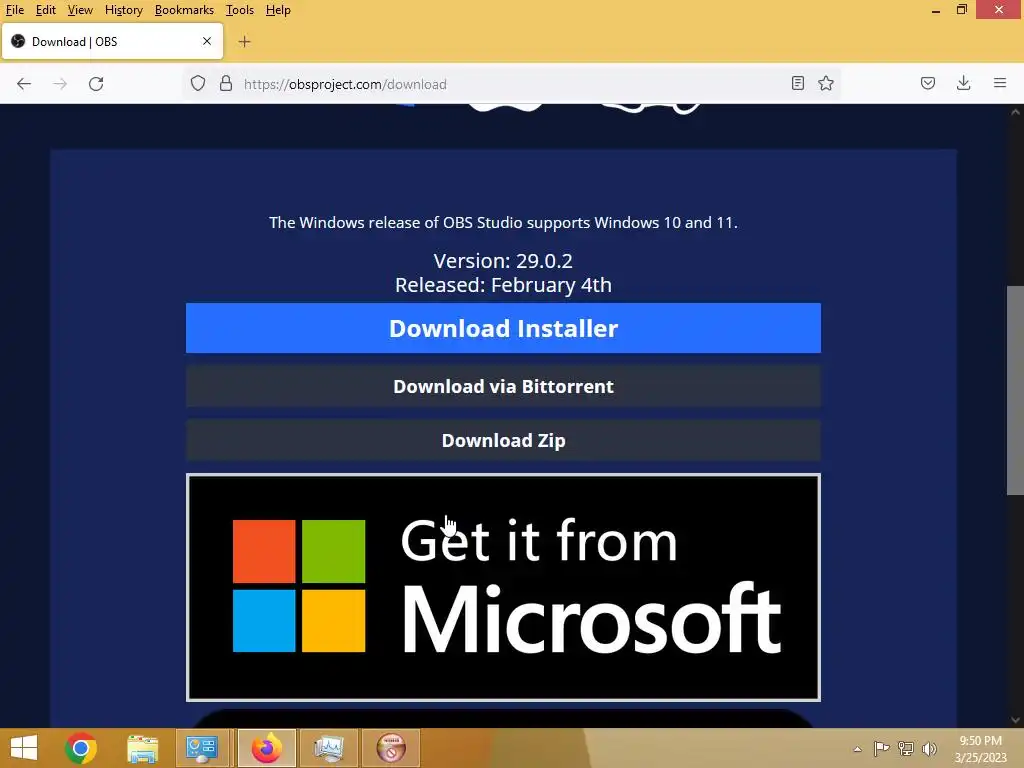The height and width of the screenshot is (768, 1024).
Task: Open the View menu
Action: 80,10
